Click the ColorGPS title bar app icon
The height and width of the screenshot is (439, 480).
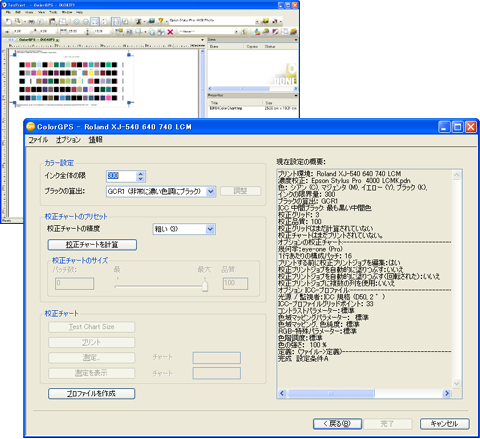point(31,126)
